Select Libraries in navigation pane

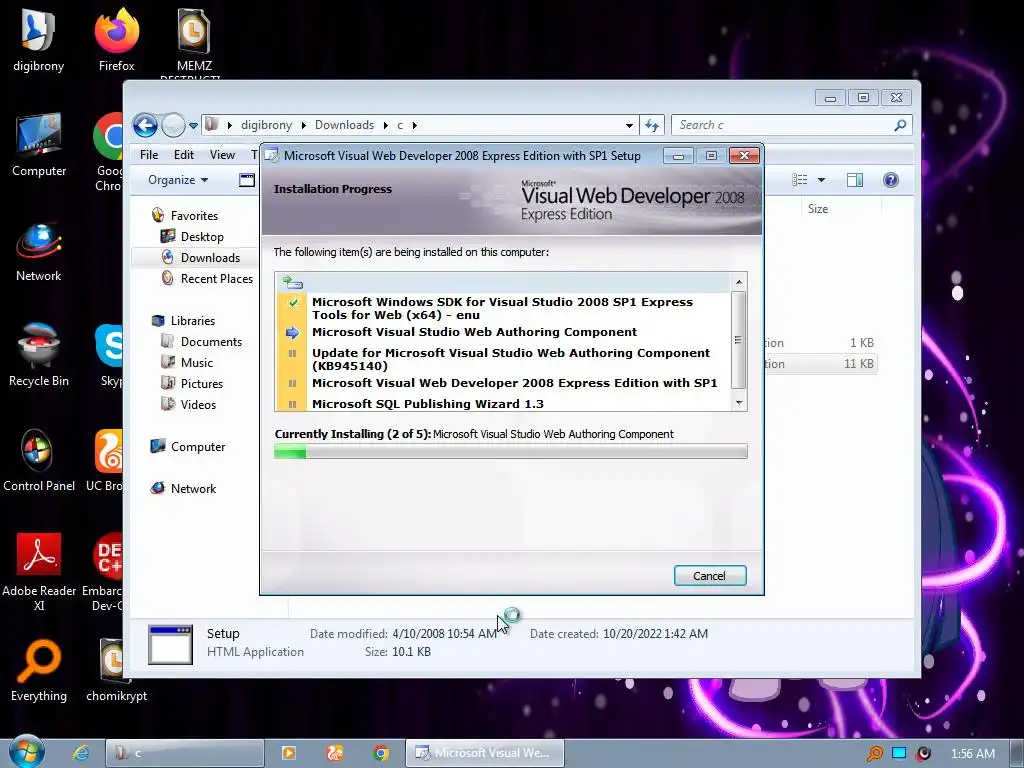point(193,321)
